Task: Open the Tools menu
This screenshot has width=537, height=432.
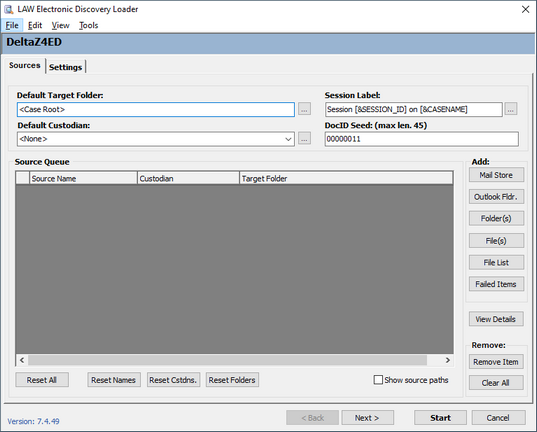Action: [88, 25]
